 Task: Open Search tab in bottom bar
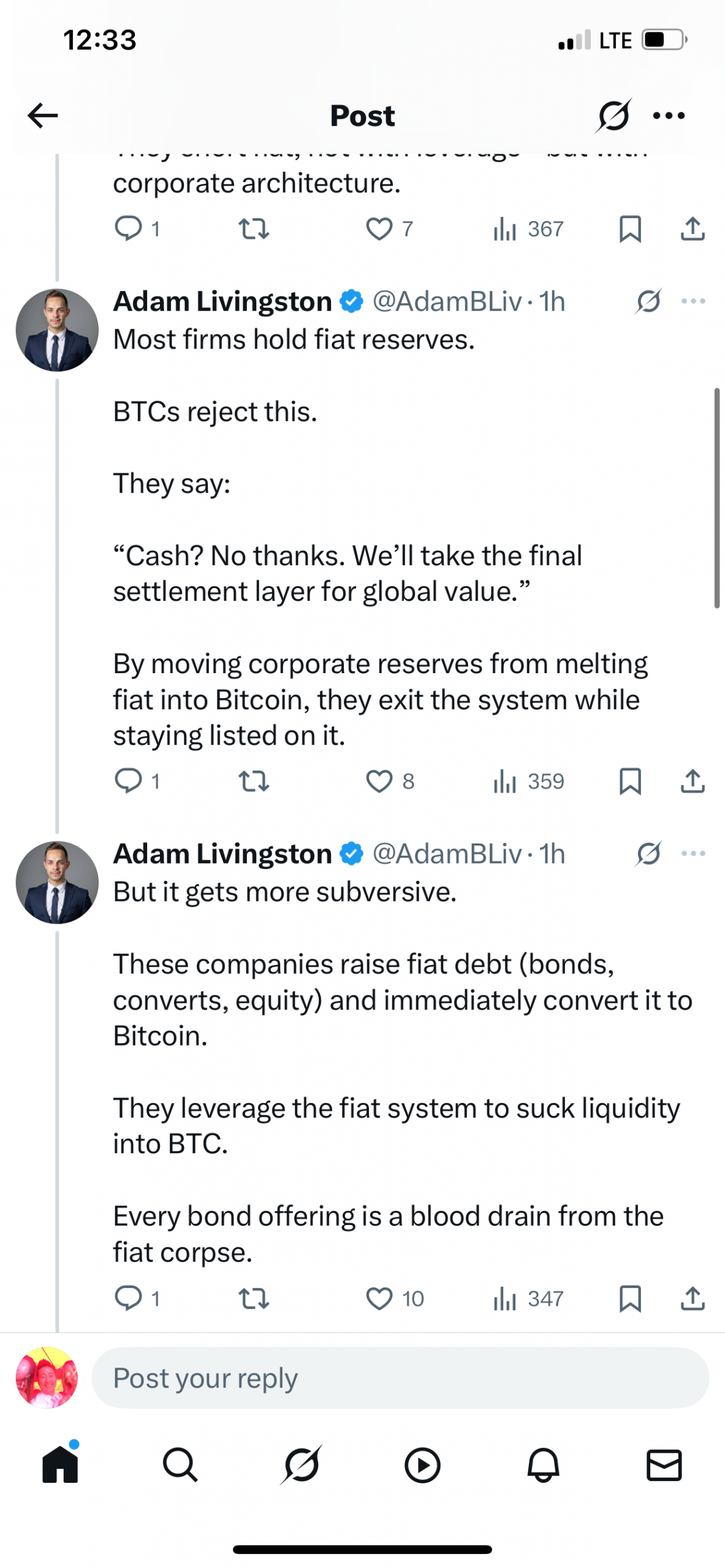[x=180, y=1465]
